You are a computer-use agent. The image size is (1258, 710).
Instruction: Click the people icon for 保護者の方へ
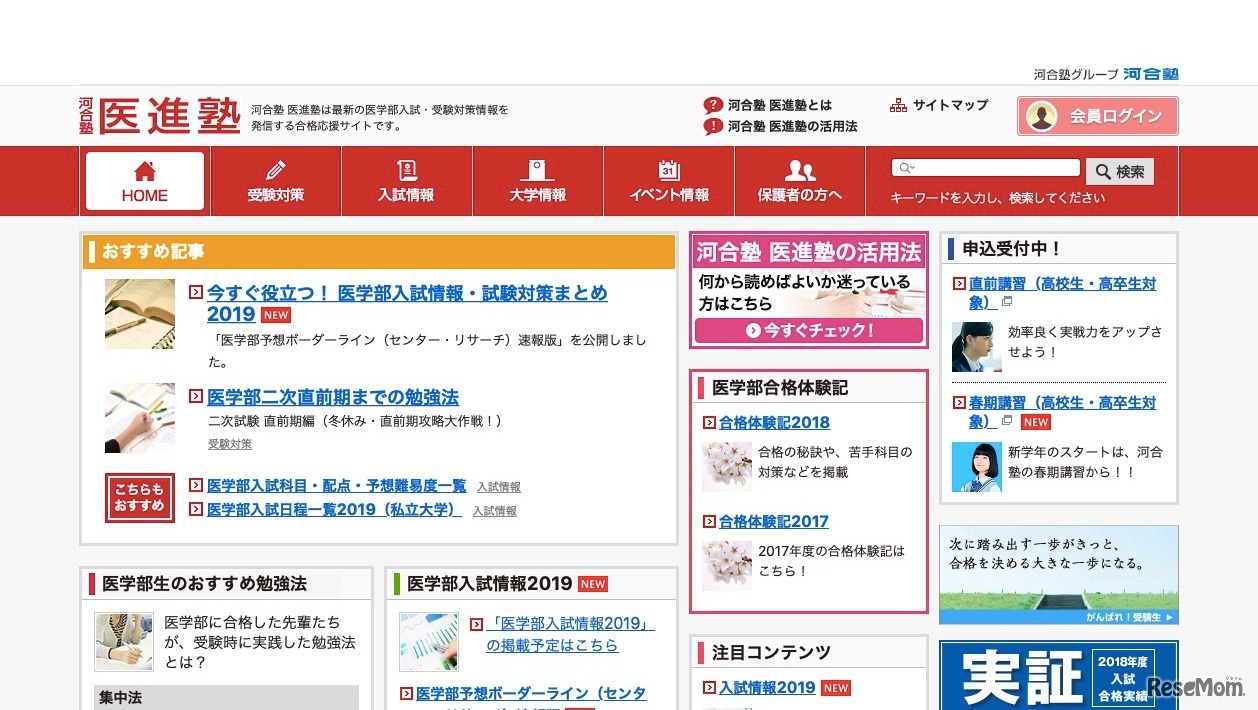click(x=800, y=168)
